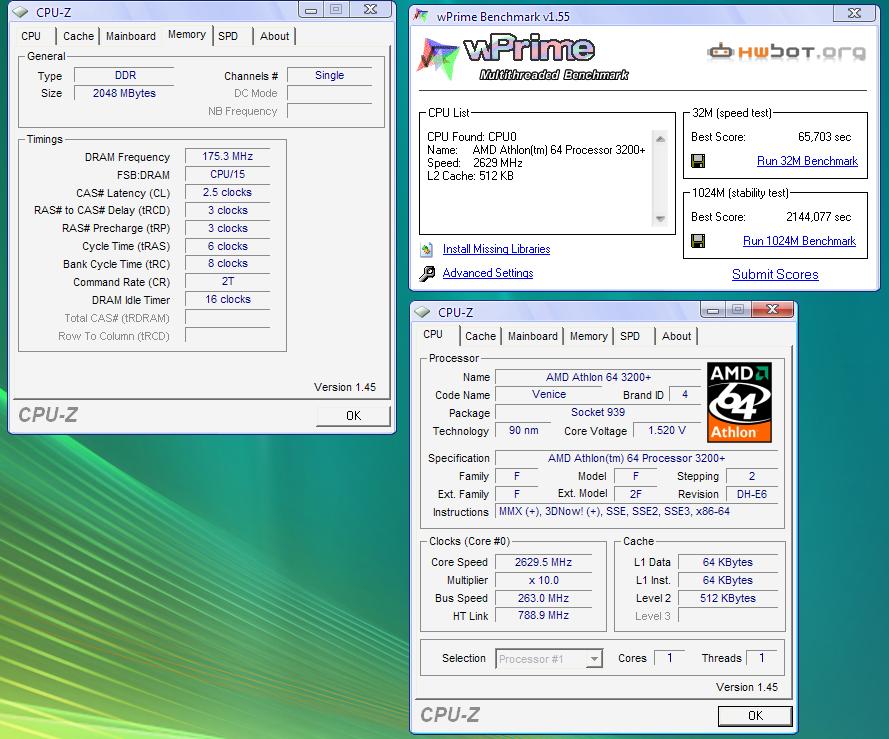Screen dimensions: 889x739
Task: Click the Level 2 cache value 512 KBytes
Action: 727,598
